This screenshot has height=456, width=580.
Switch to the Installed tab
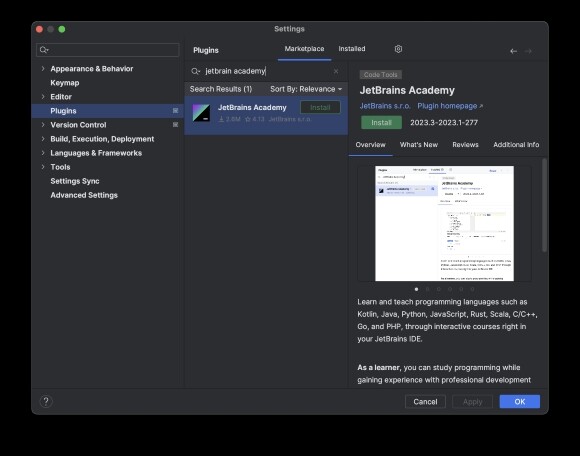click(352, 49)
